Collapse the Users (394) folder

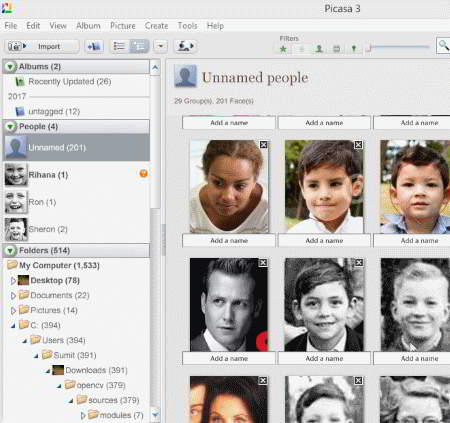point(25,341)
